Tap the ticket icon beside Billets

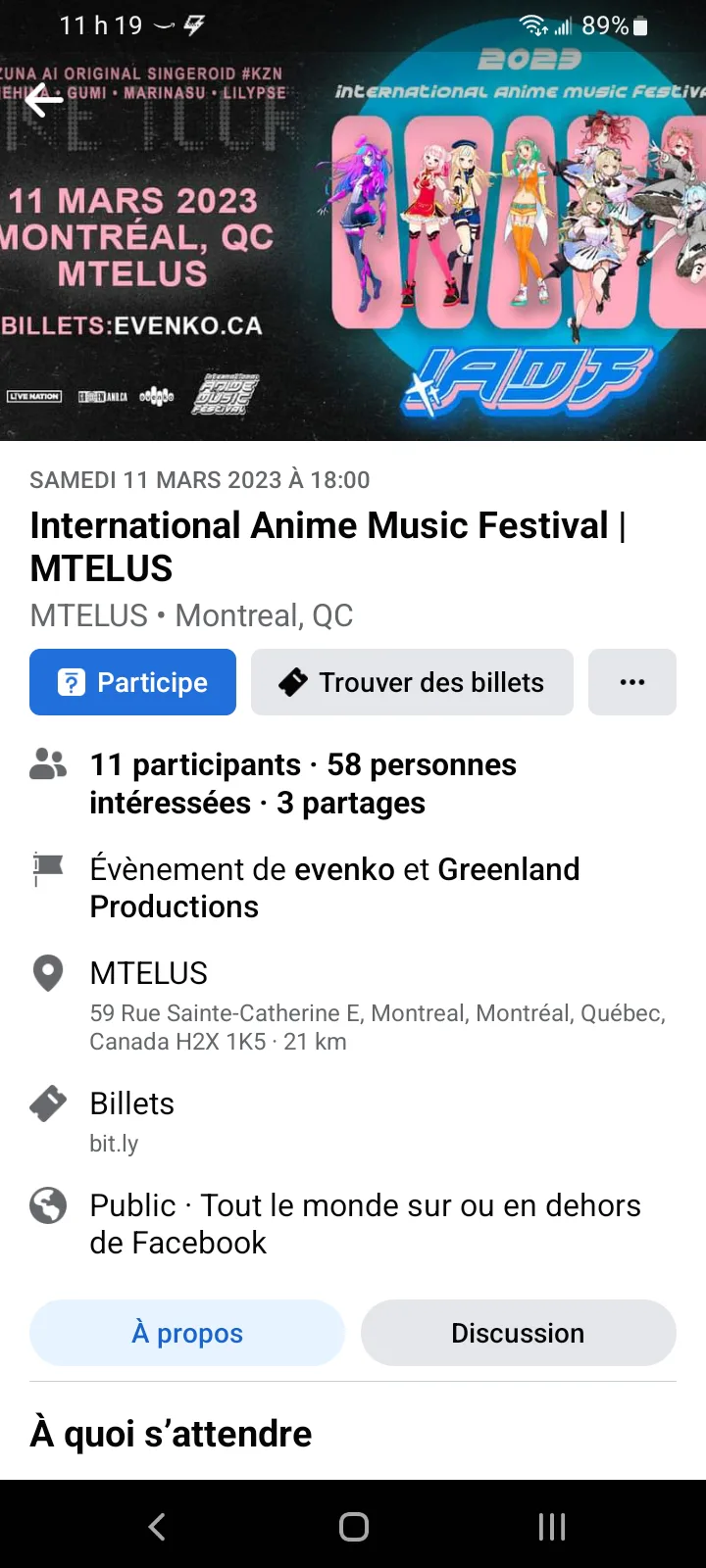coord(48,1103)
